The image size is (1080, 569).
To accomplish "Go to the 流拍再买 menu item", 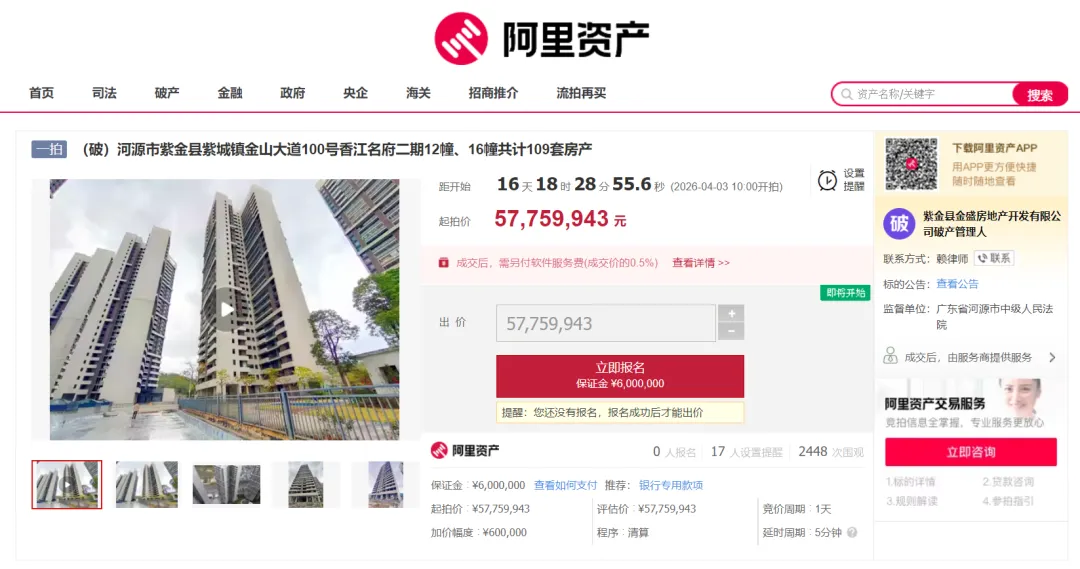I will pos(581,93).
